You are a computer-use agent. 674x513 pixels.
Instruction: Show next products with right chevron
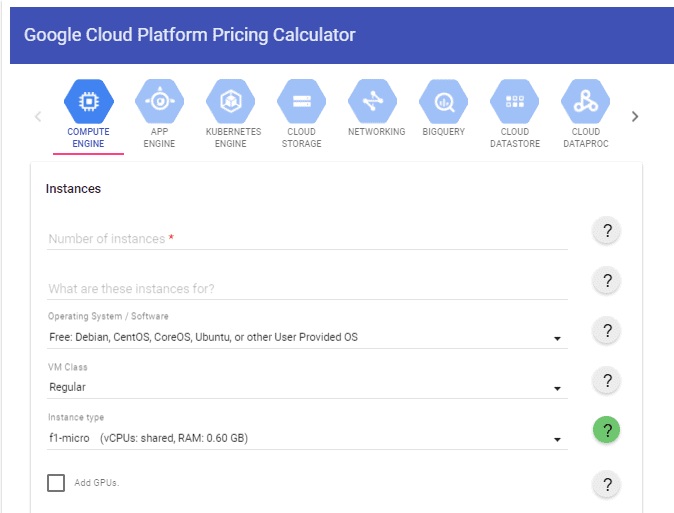635,117
